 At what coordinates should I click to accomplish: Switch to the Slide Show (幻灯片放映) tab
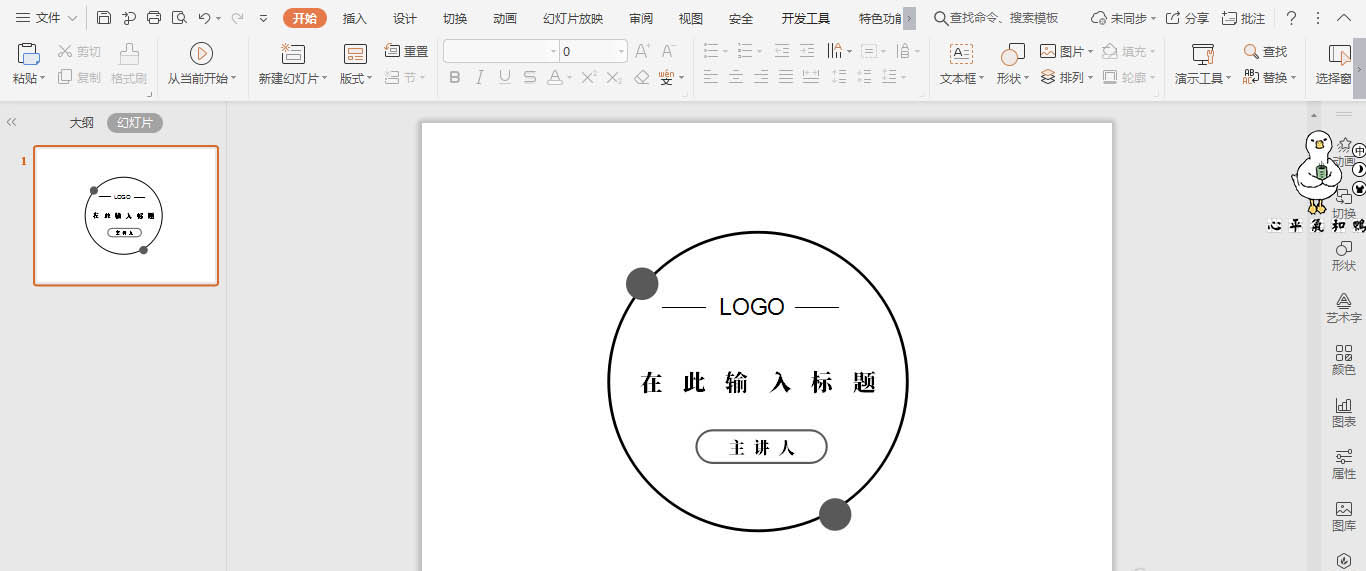[x=573, y=18]
